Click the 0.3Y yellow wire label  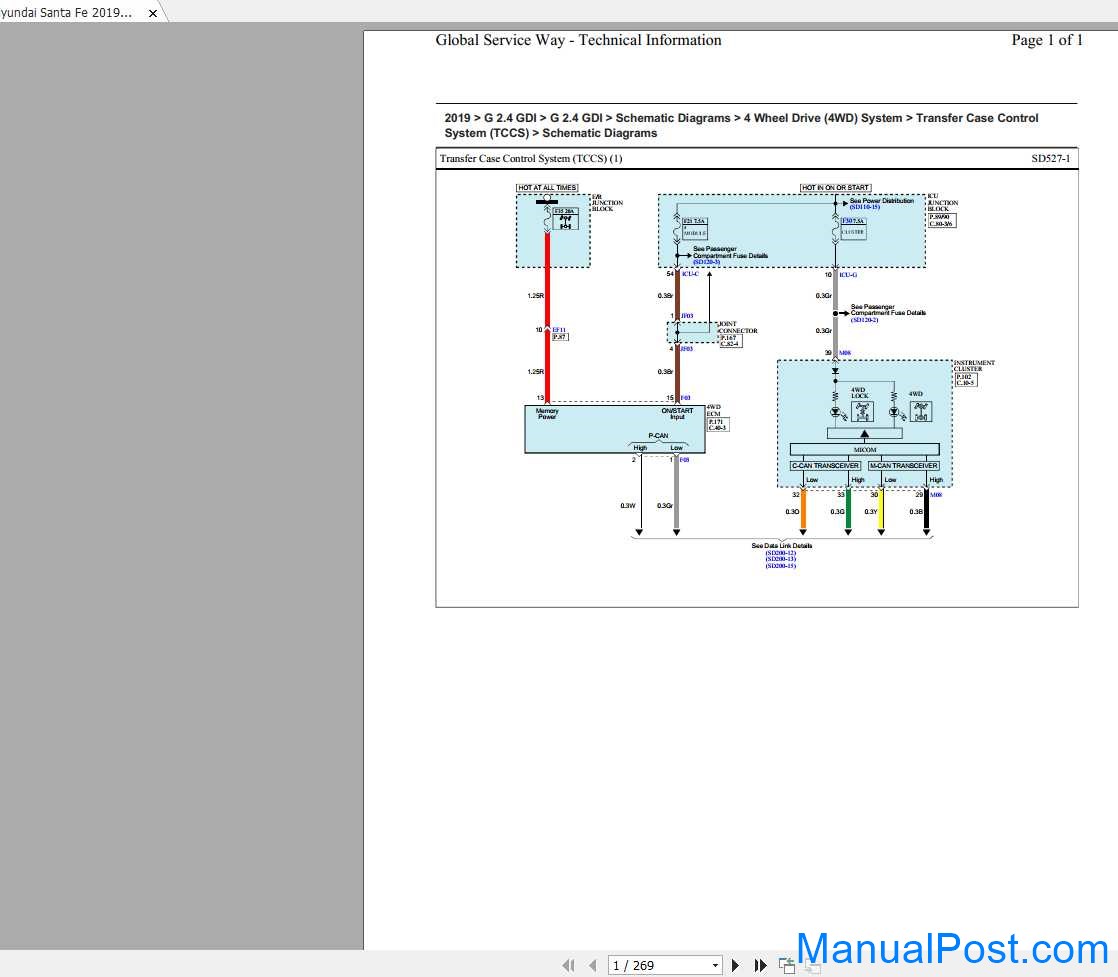(x=871, y=511)
